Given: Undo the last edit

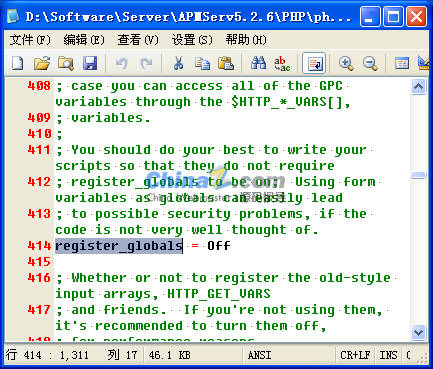Looking at the screenshot, I should [121, 63].
